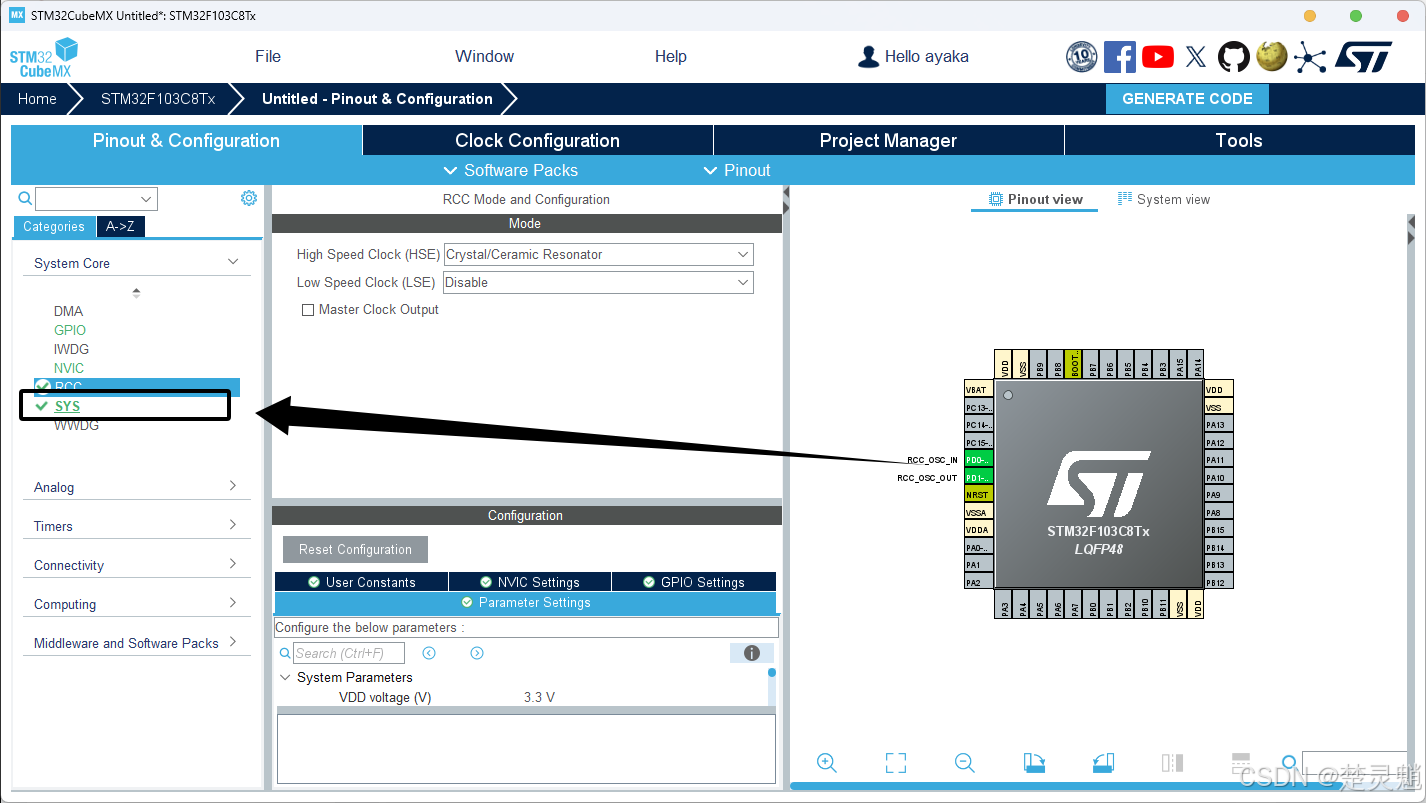1426x803 pixels.
Task: Click the Reset Configuration button
Action: coord(355,549)
